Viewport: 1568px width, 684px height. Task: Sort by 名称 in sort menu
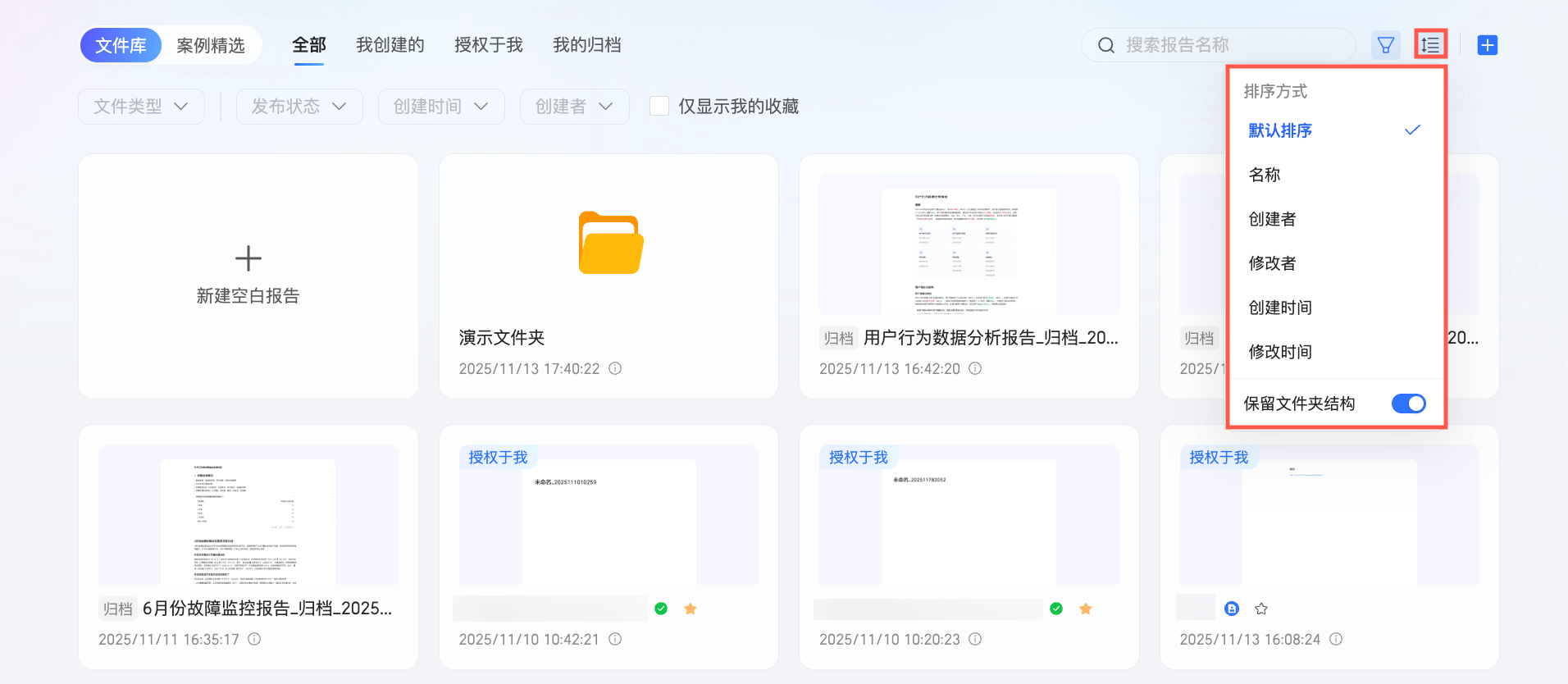tap(1335, 175)
